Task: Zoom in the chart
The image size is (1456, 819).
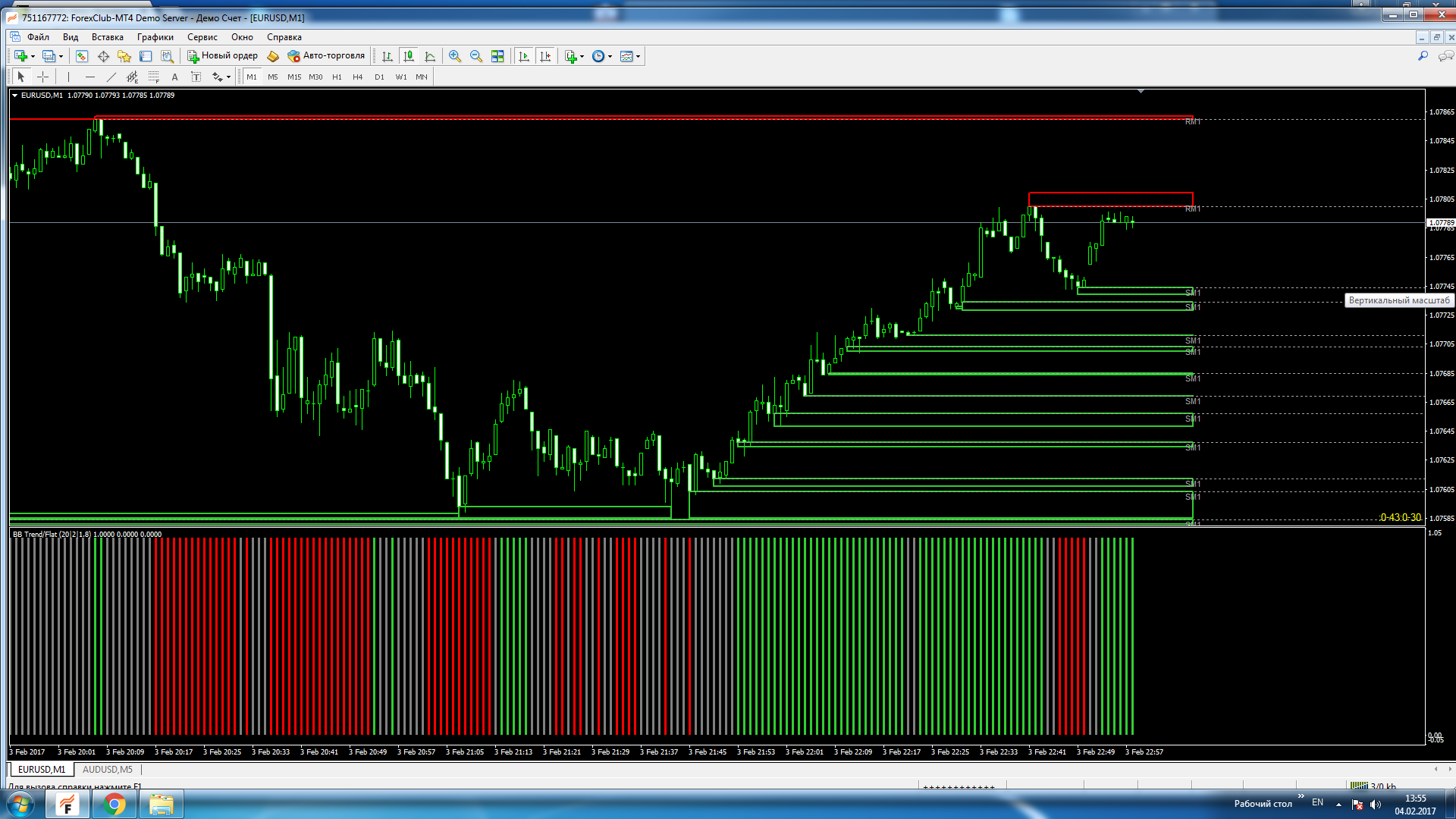Action: [455, 56]
